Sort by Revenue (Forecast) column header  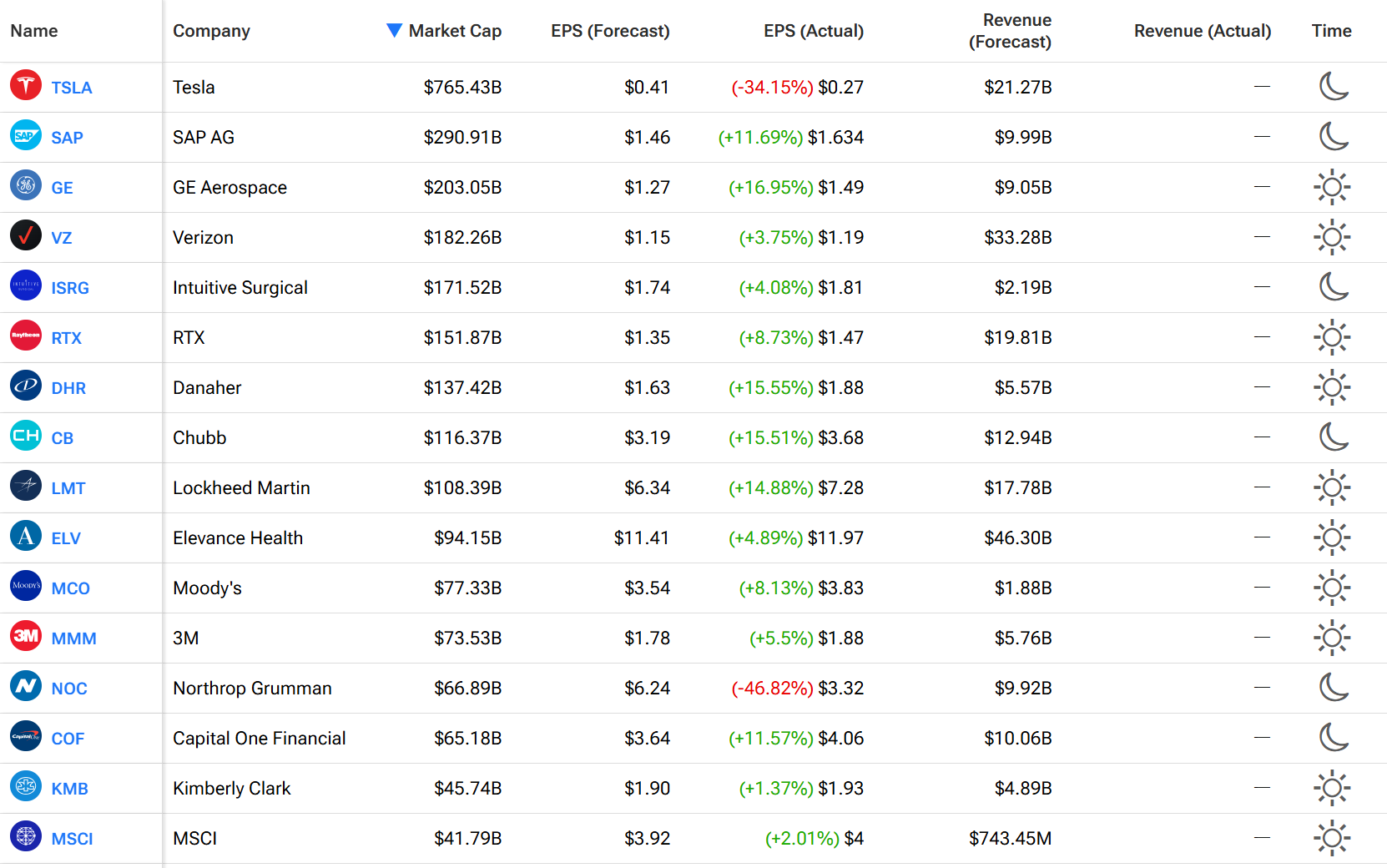1010,31
